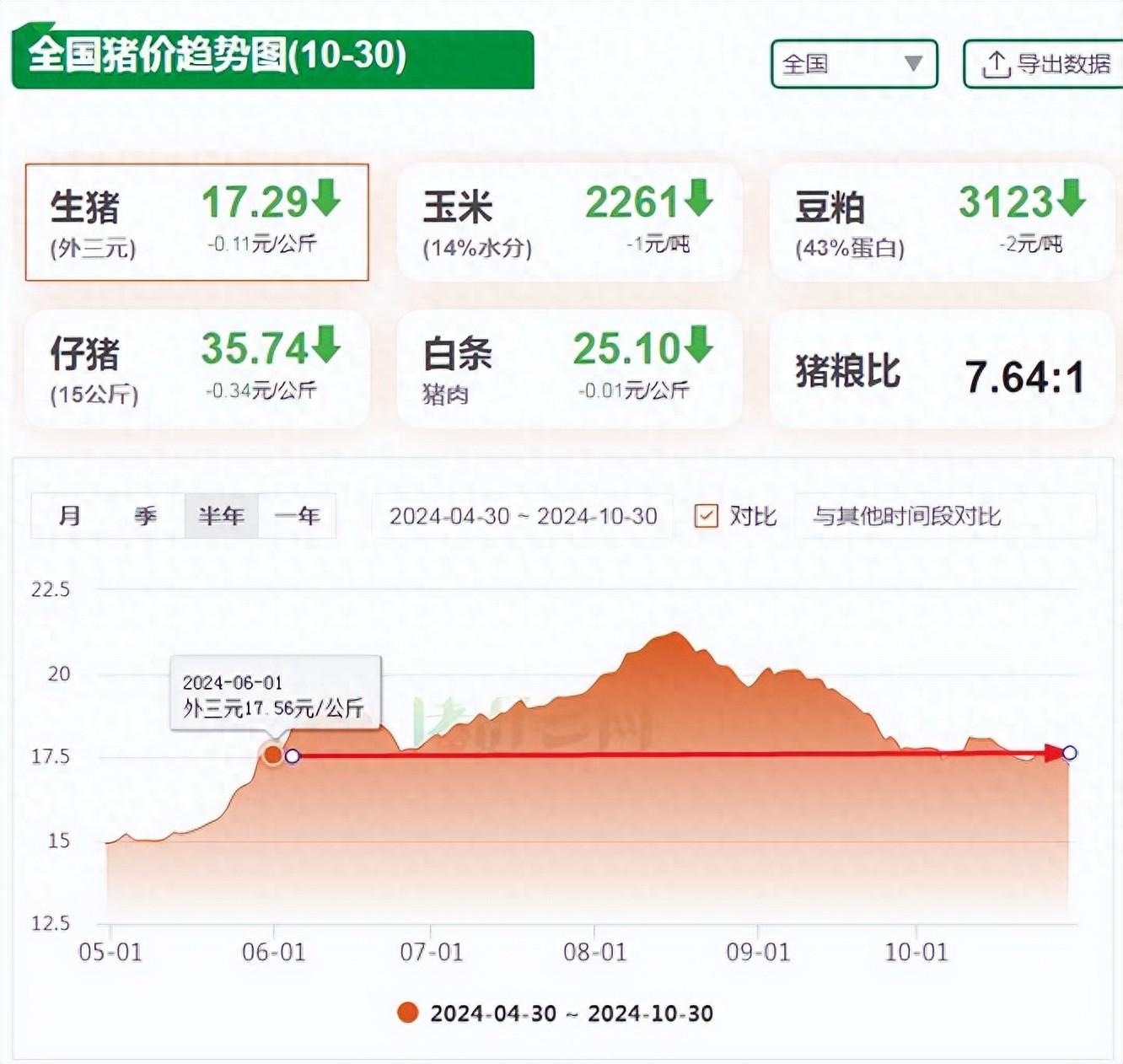The width and height of the screenshot is (1123, 1064).
Task: Click the green down arrow beside 2261
Action: click(x=698, y=198)
